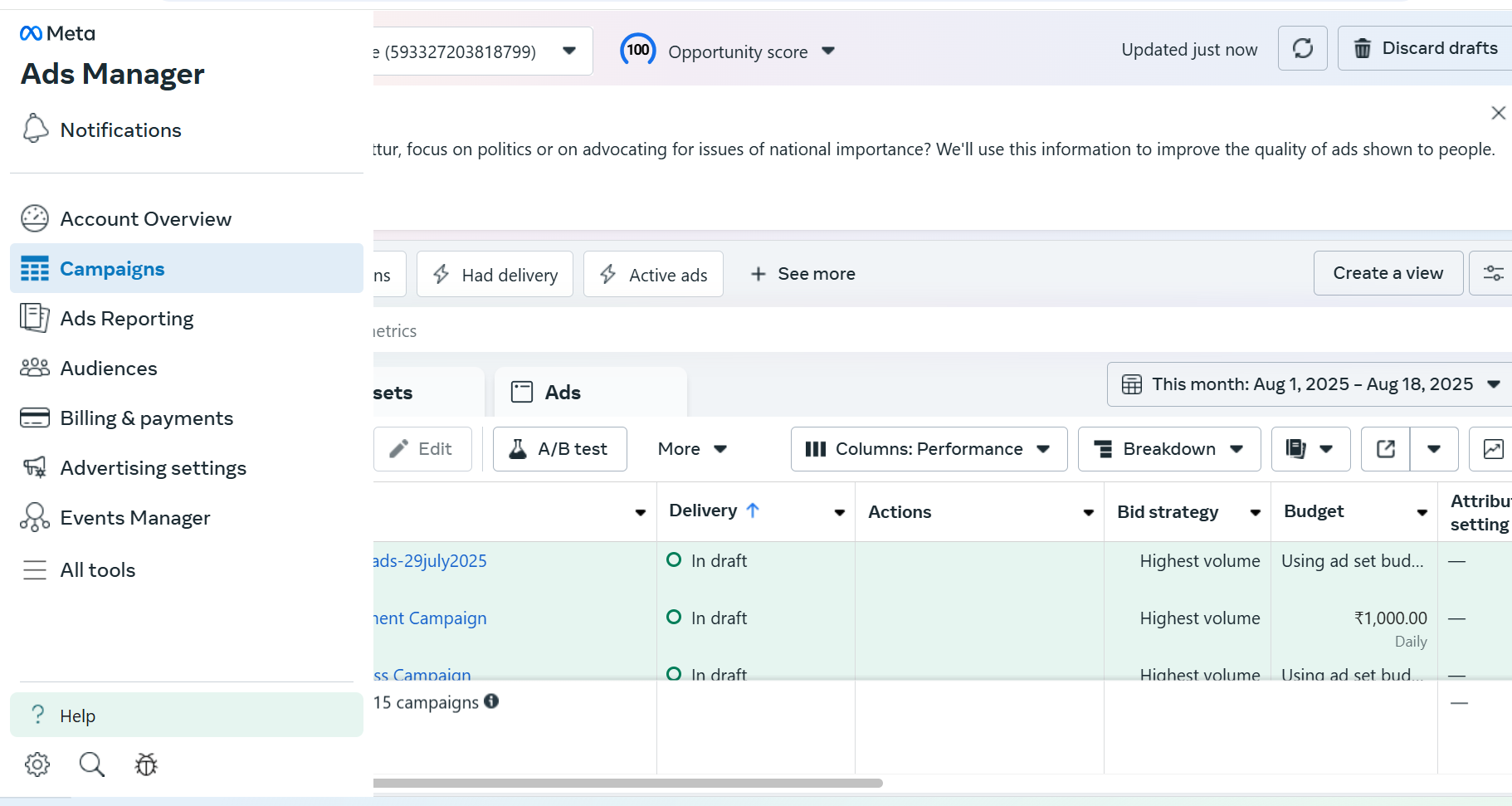
Task: Open the search tool at sidebar bottom
Action: point(91,764)
